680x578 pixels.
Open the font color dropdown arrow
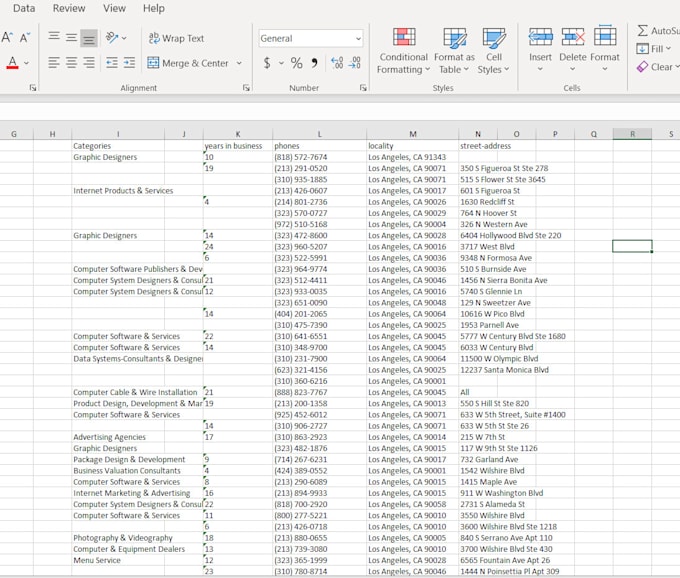pos(26,63)
